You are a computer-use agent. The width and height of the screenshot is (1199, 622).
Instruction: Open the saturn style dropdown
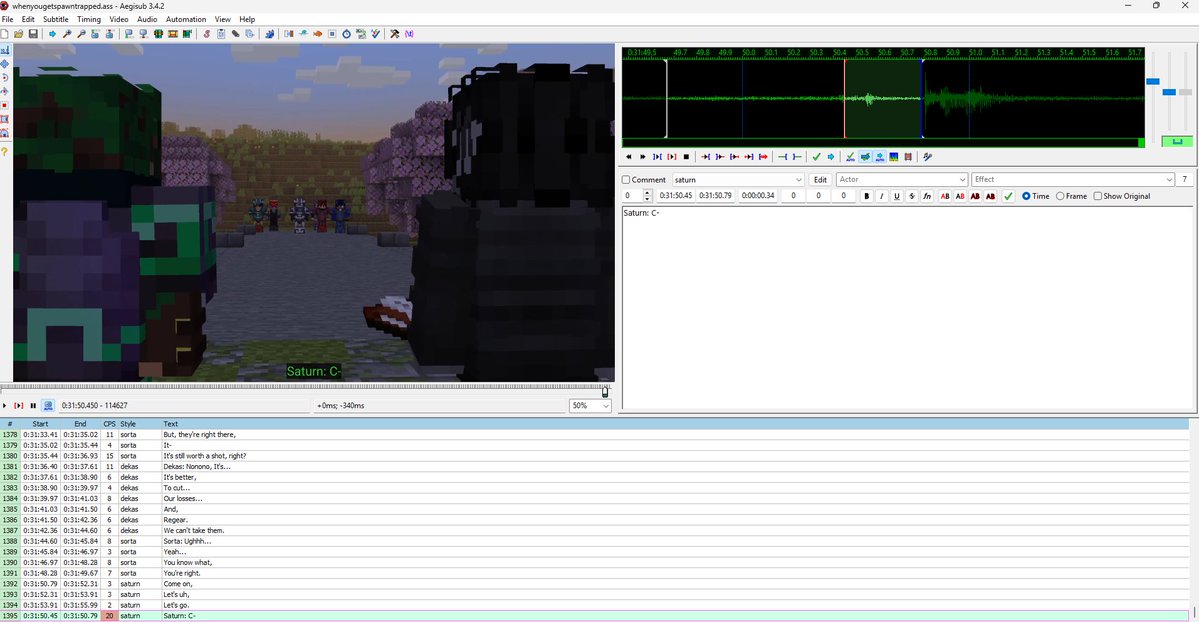click(x=738, y=180)
